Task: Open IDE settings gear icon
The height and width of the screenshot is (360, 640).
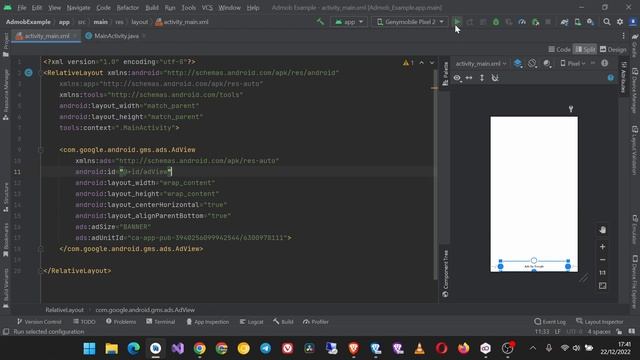Action: [x=620, y=22]
